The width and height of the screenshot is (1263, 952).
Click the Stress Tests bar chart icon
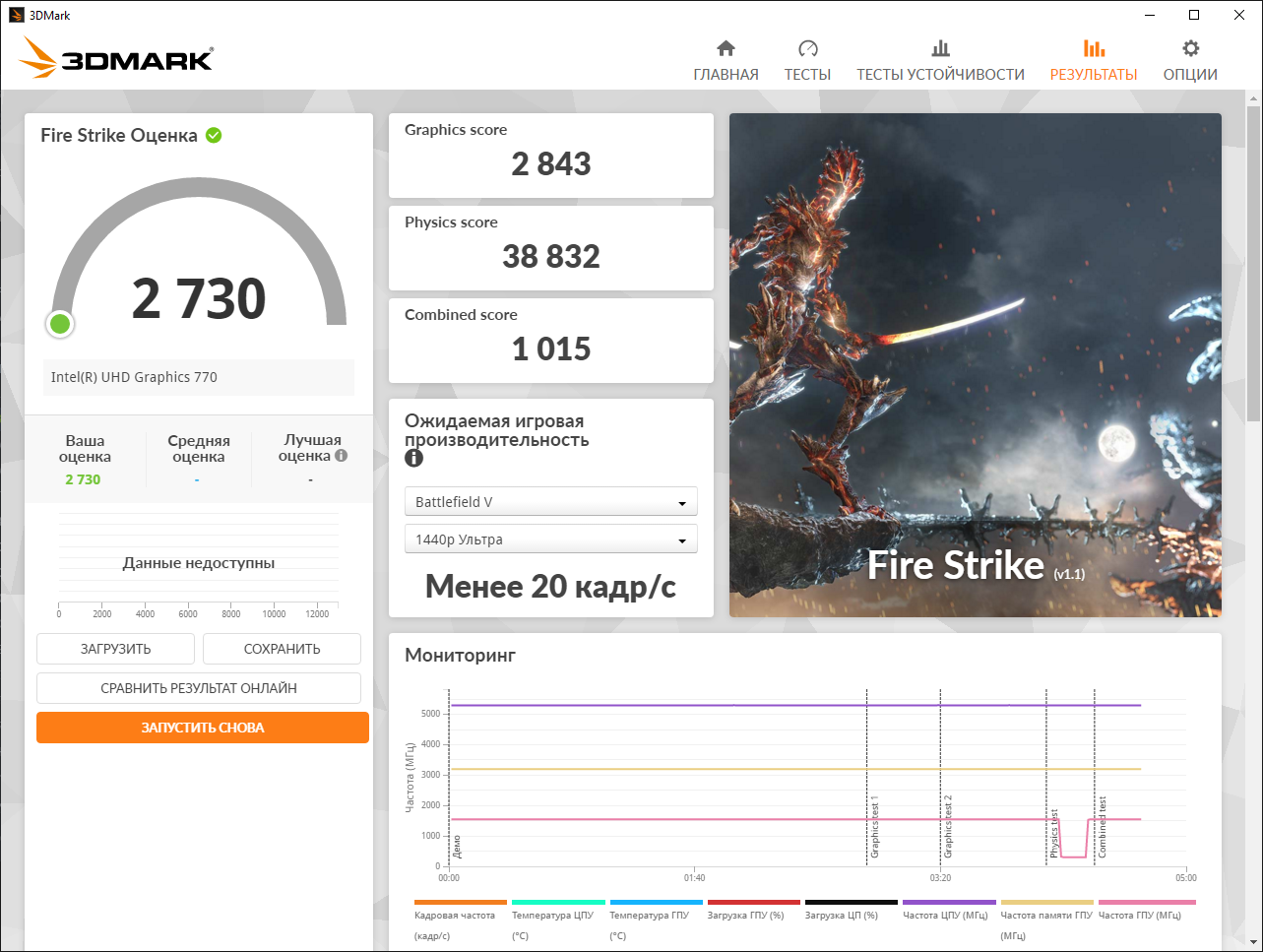(940, 48)
